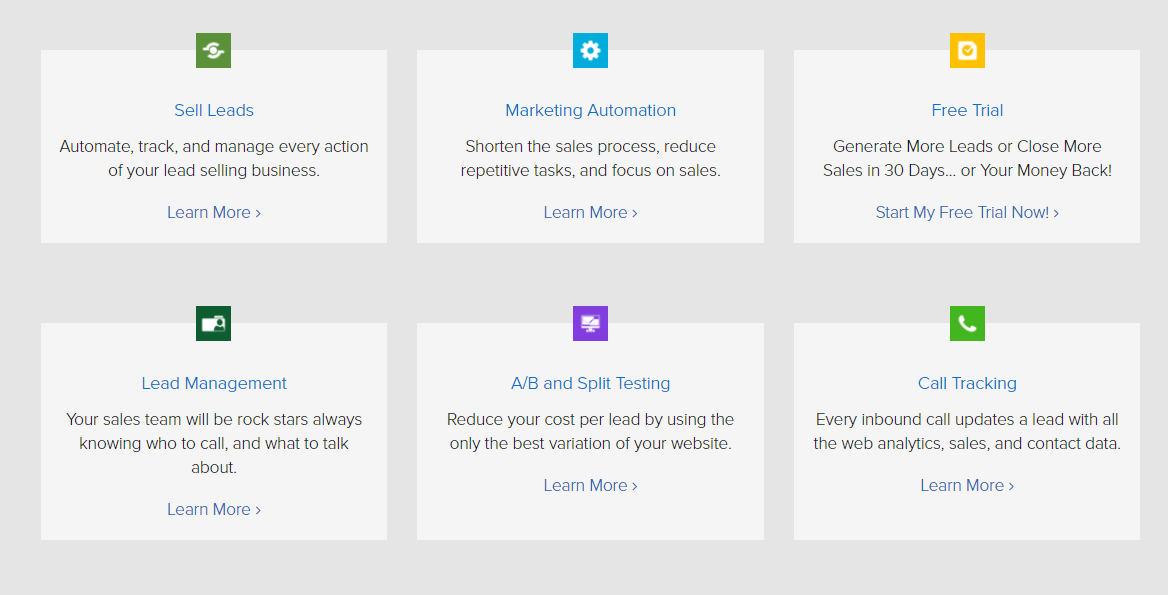This screenshot has height=595, width=1168.
Task: Click Learn More under Call Tracking
Action: (967, 485)
